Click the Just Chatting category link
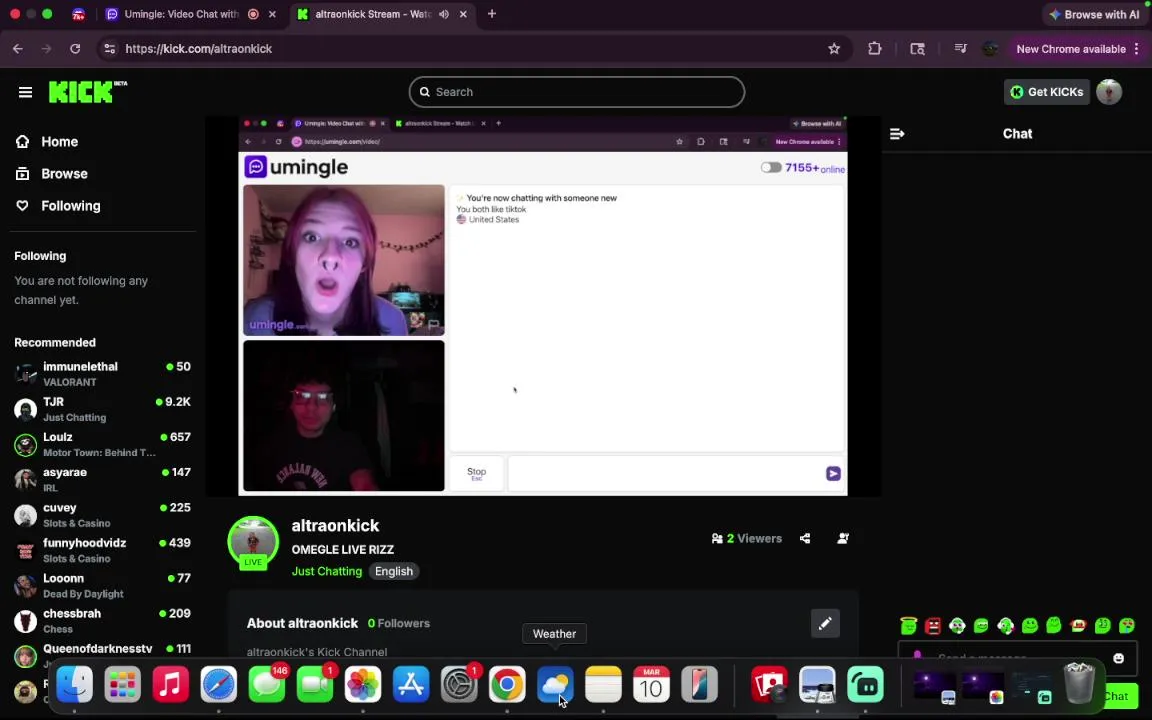1152x720 pixels. [327, 571]
